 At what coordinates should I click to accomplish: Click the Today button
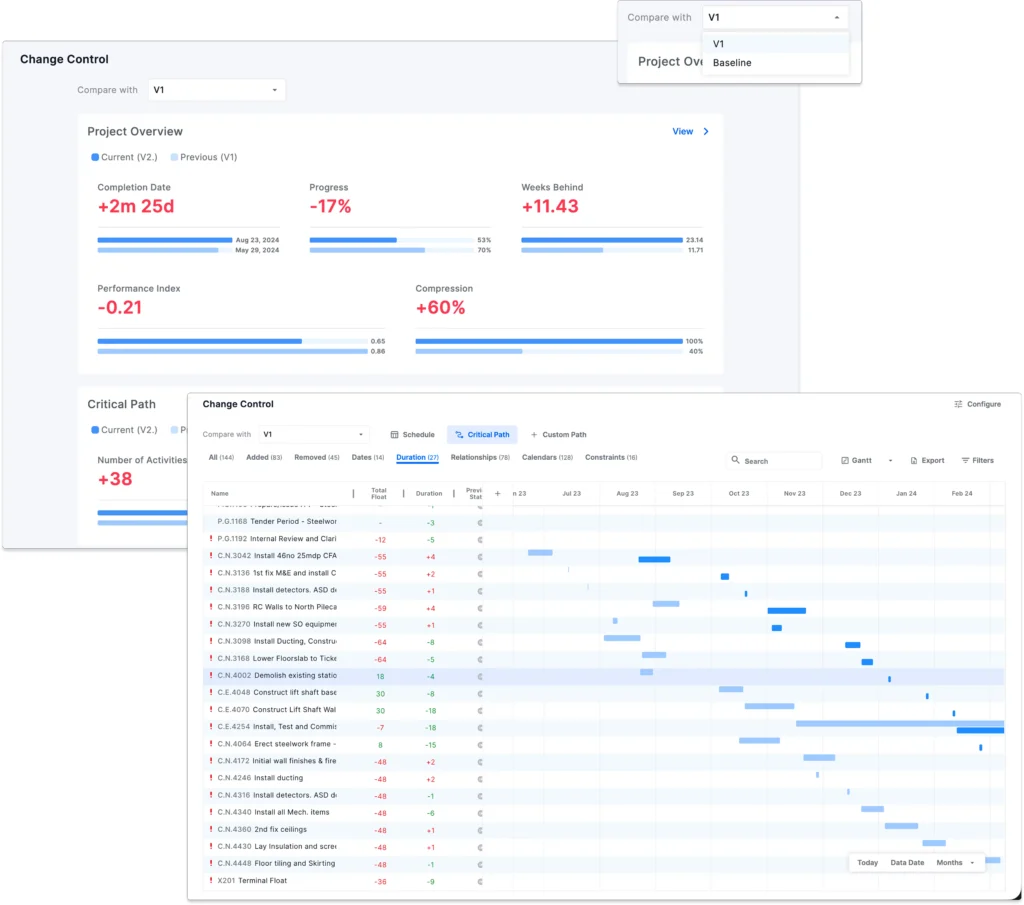pos(867,863)
